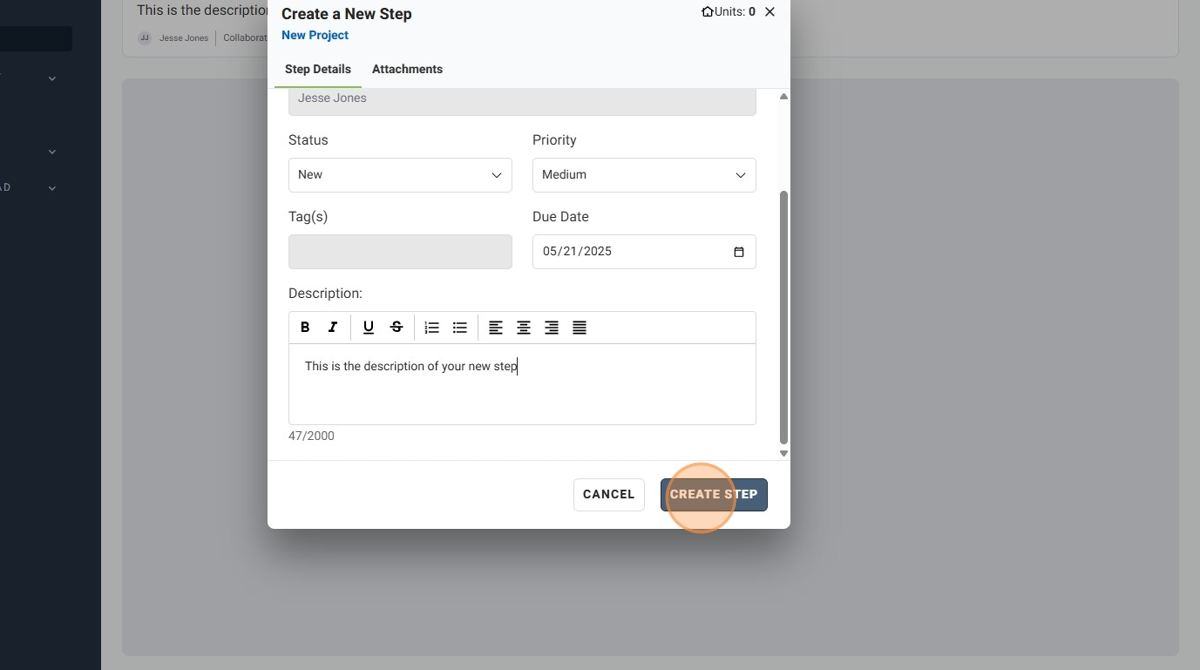Justify the description text
1200x670 pixels.
click(579, 327)
